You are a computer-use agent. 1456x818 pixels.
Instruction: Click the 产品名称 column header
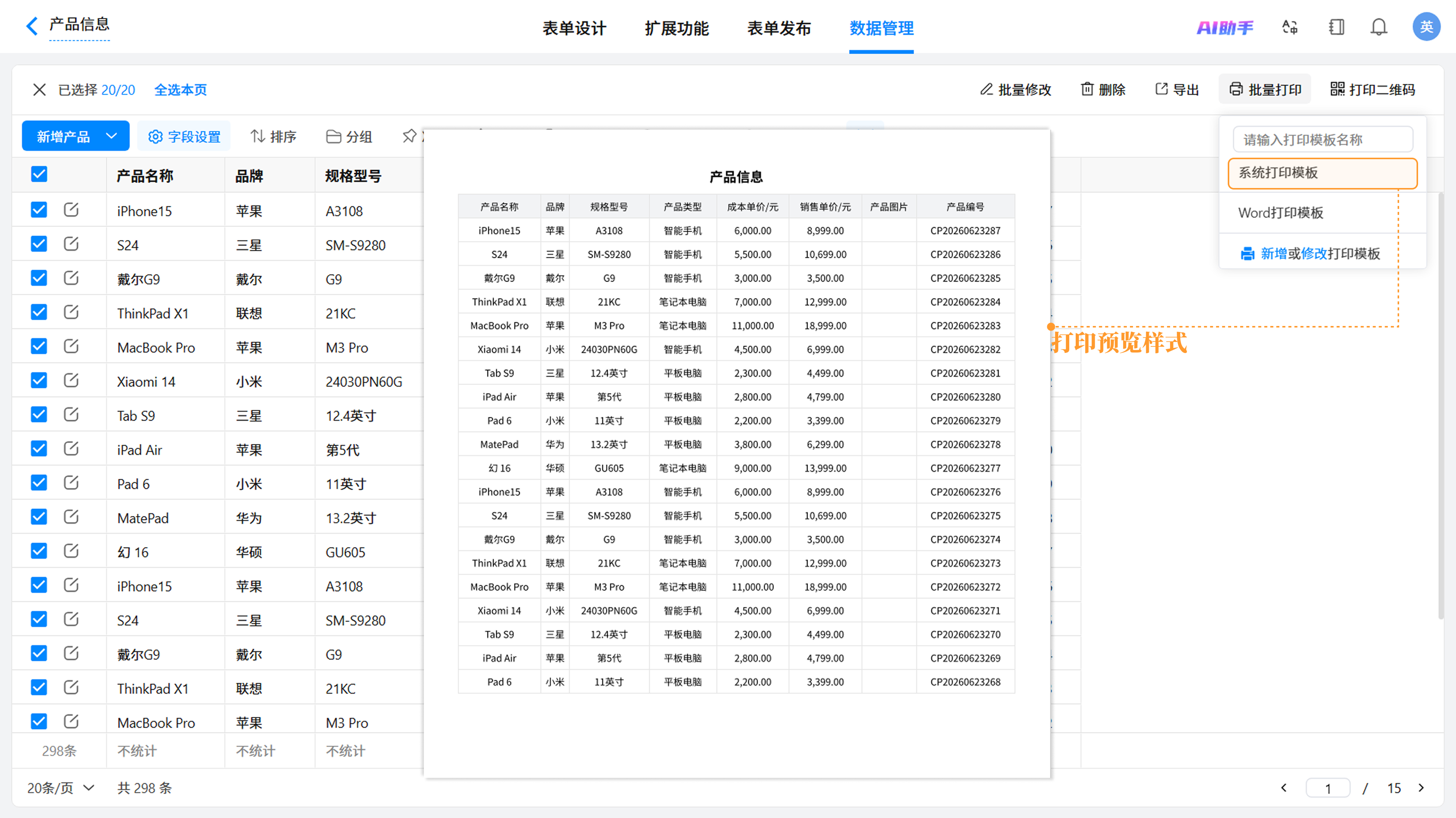pos(145,176)
